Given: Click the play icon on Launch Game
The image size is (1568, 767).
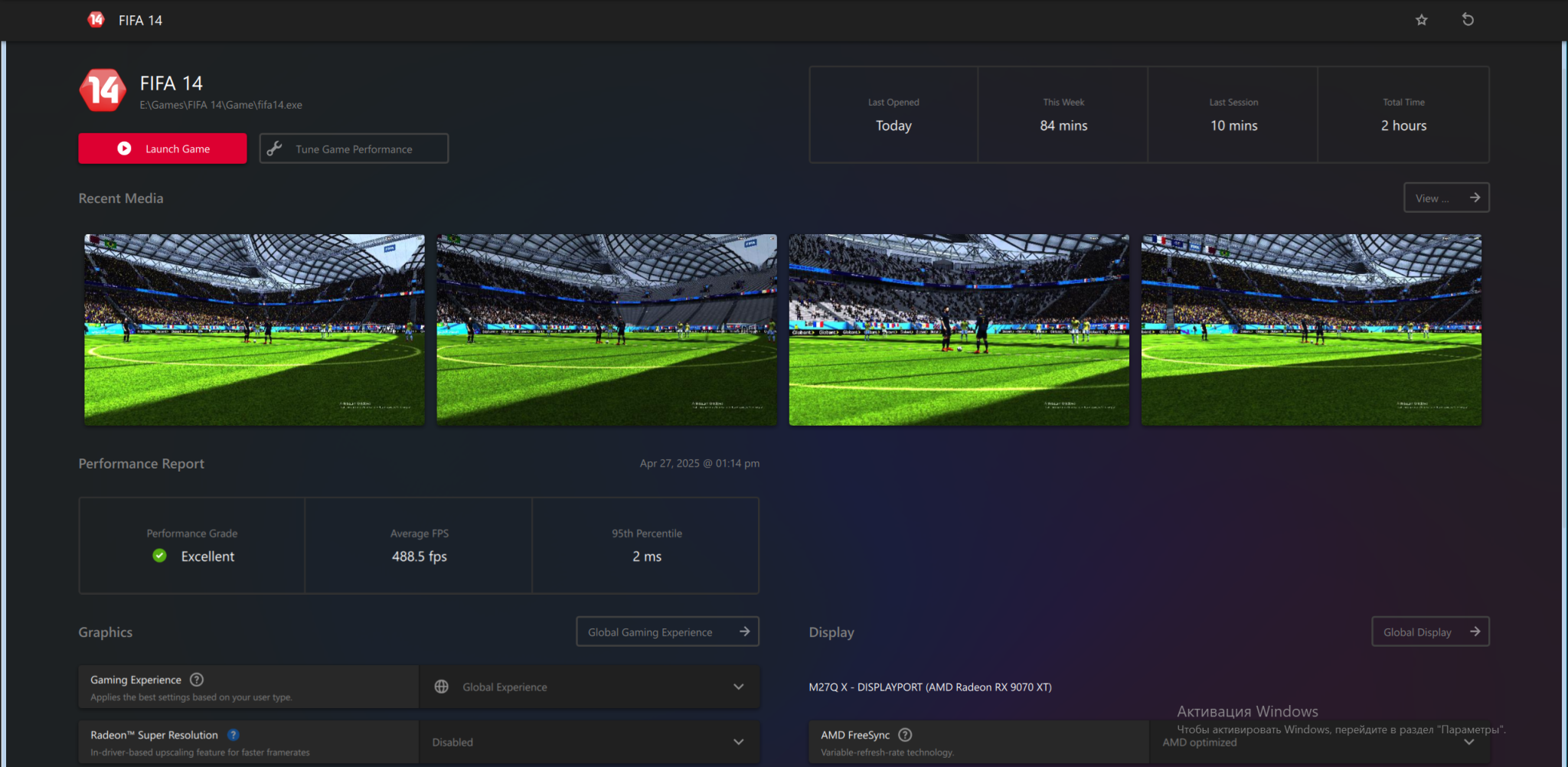Looking at the screenshot, I should [x=124, y=149].
